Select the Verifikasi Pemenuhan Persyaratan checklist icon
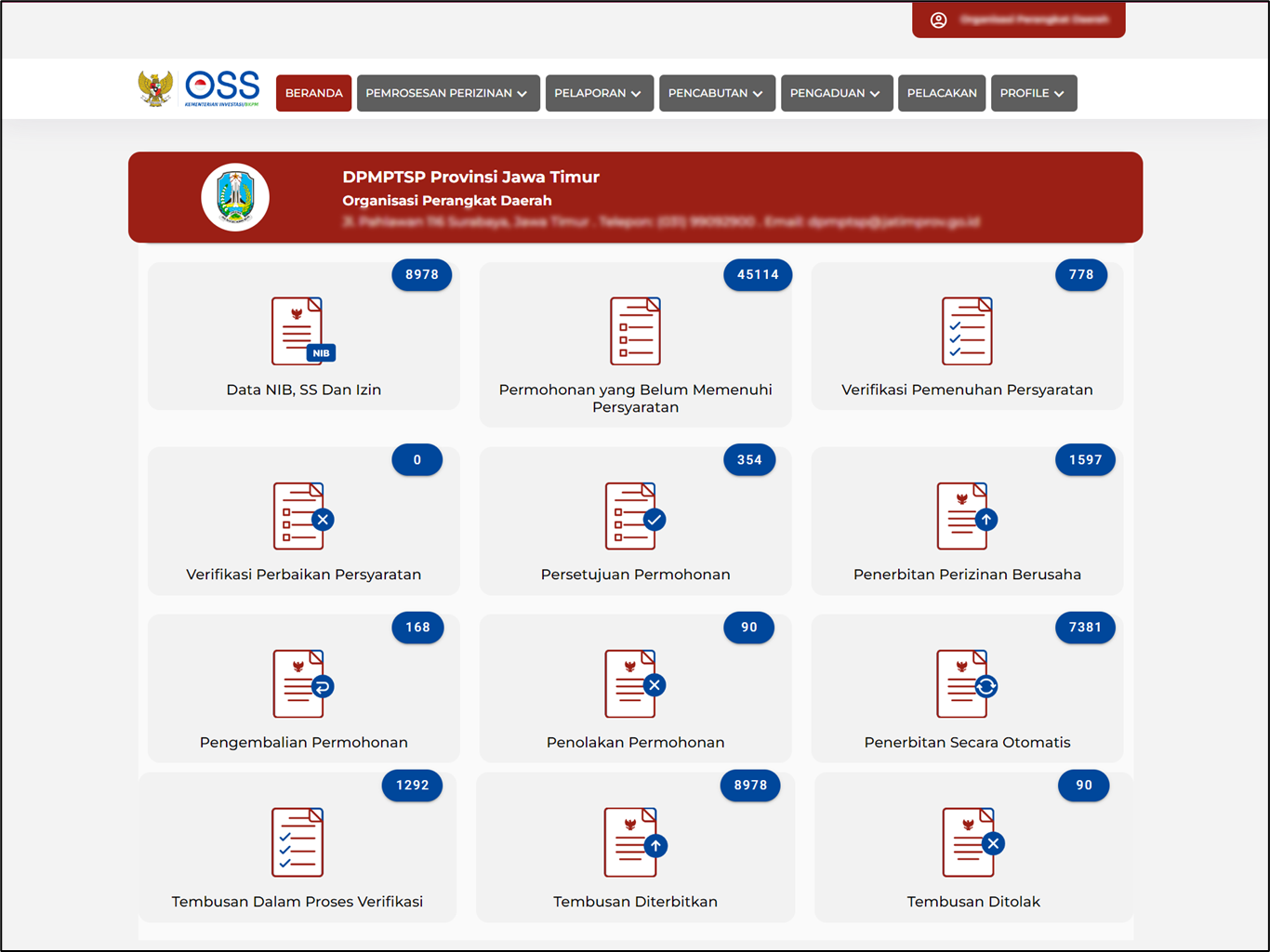The width and height of the screenshot is (1270, 952). click(x=967, y=331)
